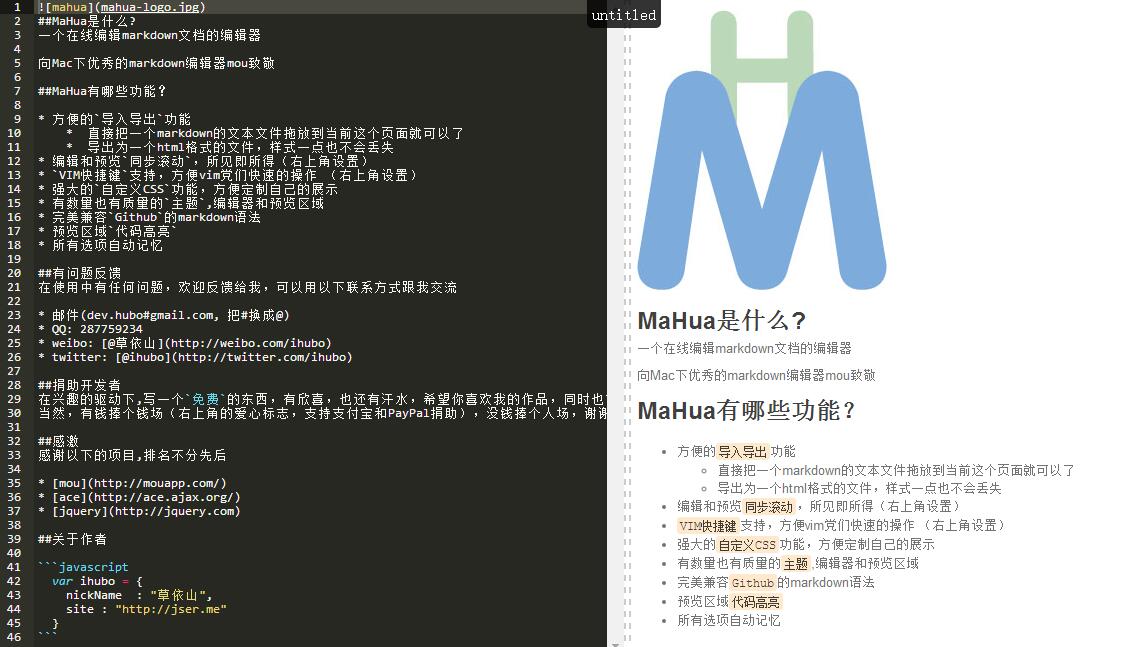Viewport: 1131px width, 647px height.
Task: Place cursor on 'var ihubo' code line
Action: click(x=98, y=581)
